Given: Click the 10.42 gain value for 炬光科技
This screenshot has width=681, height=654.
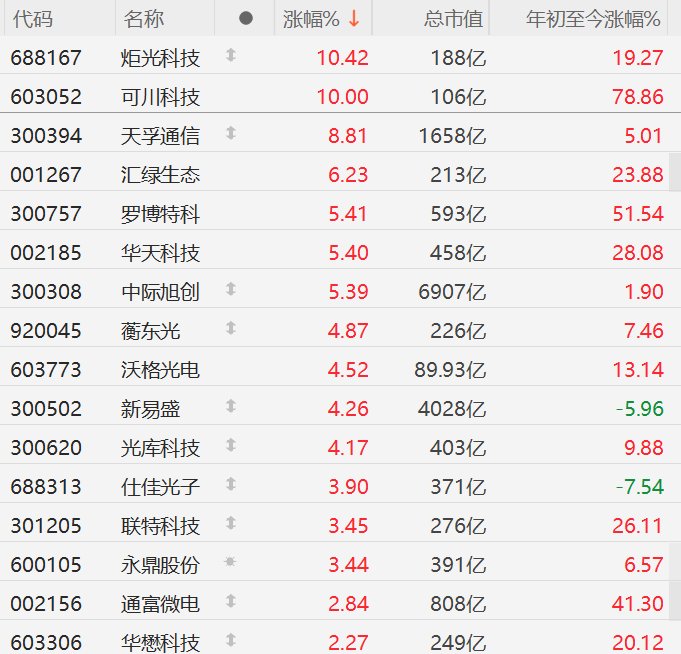Looking at the screenshot, I should tap(342, 58).
